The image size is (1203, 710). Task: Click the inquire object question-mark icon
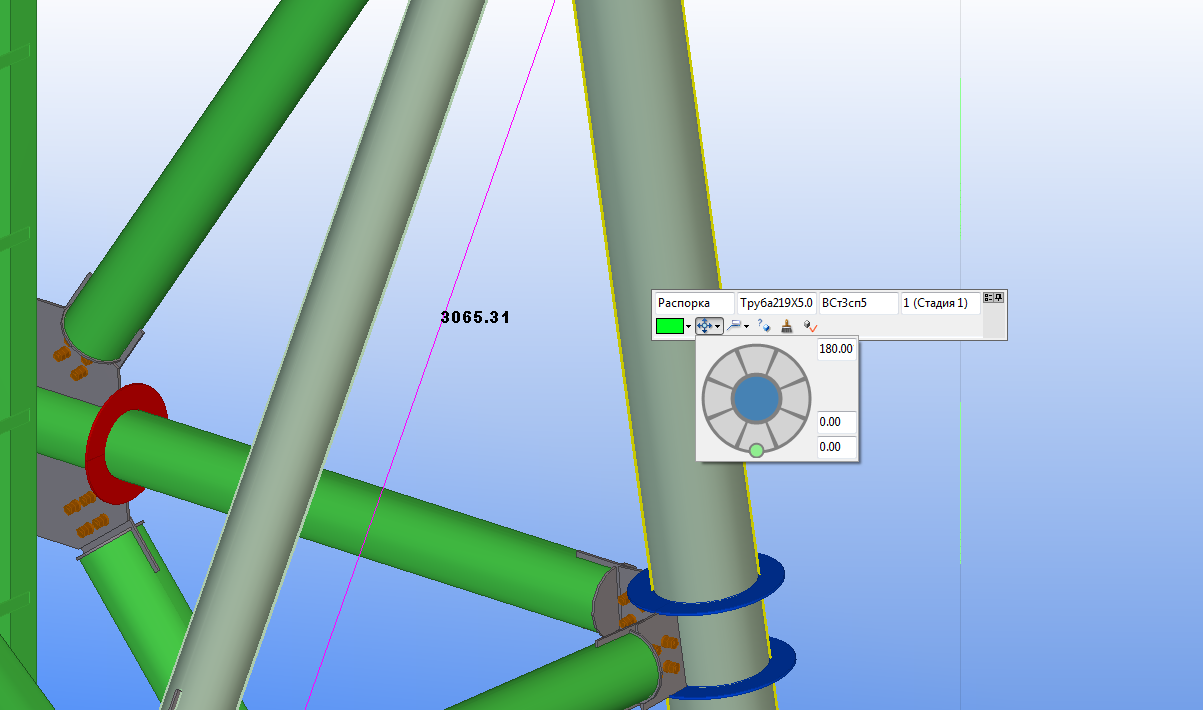point(764,326)
